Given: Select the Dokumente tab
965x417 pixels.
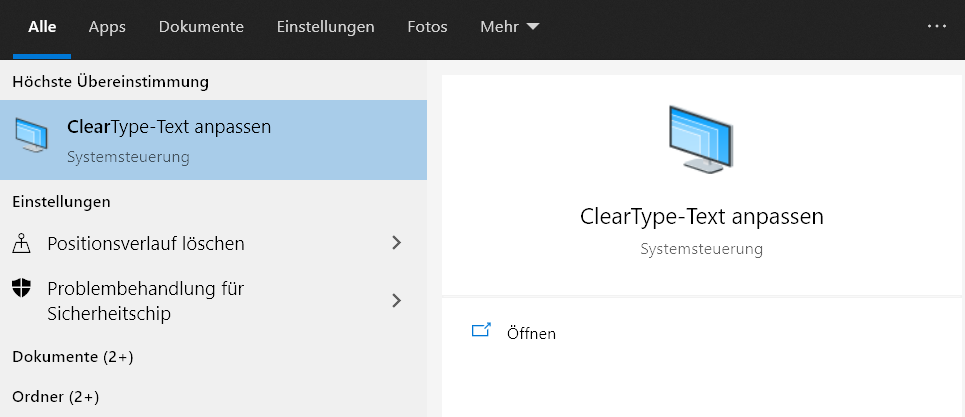Looking at the screenshot, I should click(x=201, y=27).
